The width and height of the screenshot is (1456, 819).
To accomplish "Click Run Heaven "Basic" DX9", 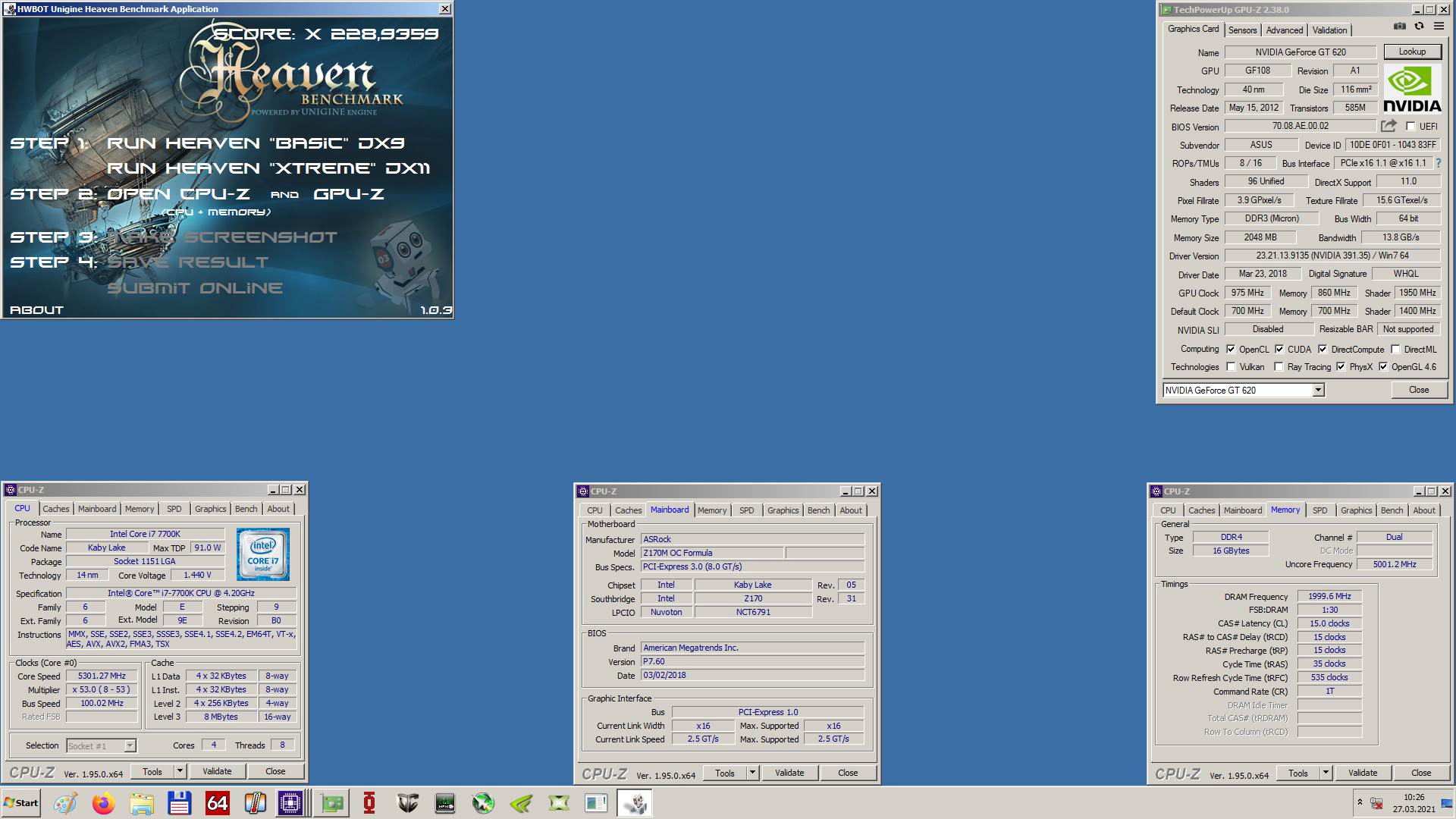I will (x=256, y=143).
